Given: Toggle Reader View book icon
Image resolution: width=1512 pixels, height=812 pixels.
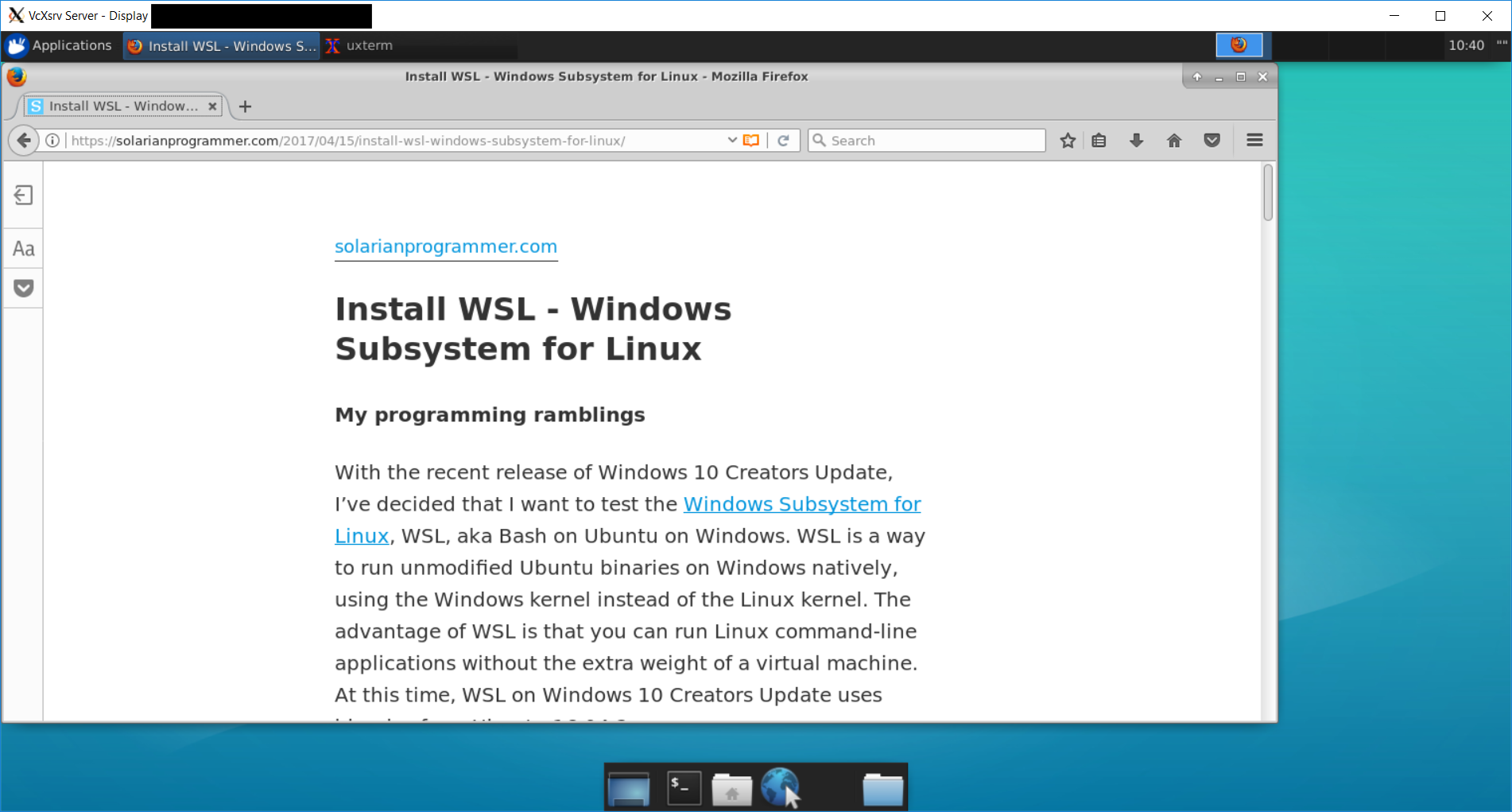Looking at the screenshot, I should click(751, 141).
